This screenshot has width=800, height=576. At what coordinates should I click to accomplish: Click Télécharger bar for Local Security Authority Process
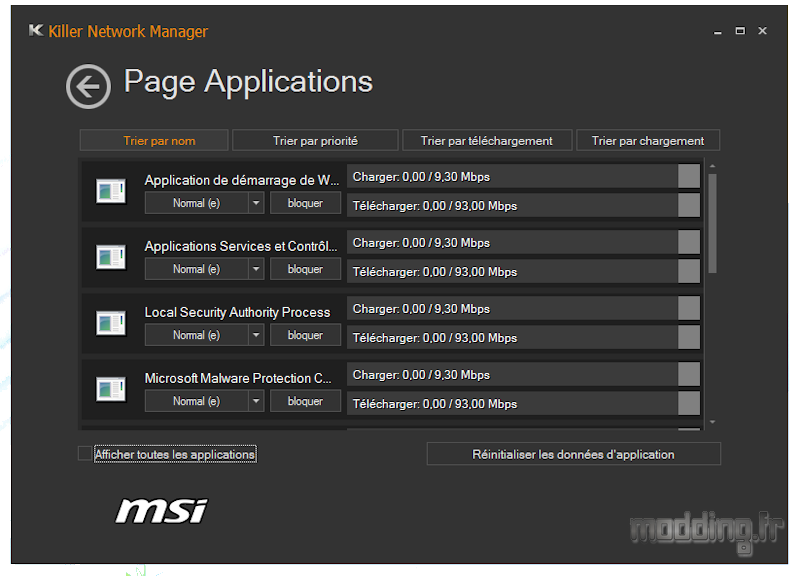tap(523, 338)
